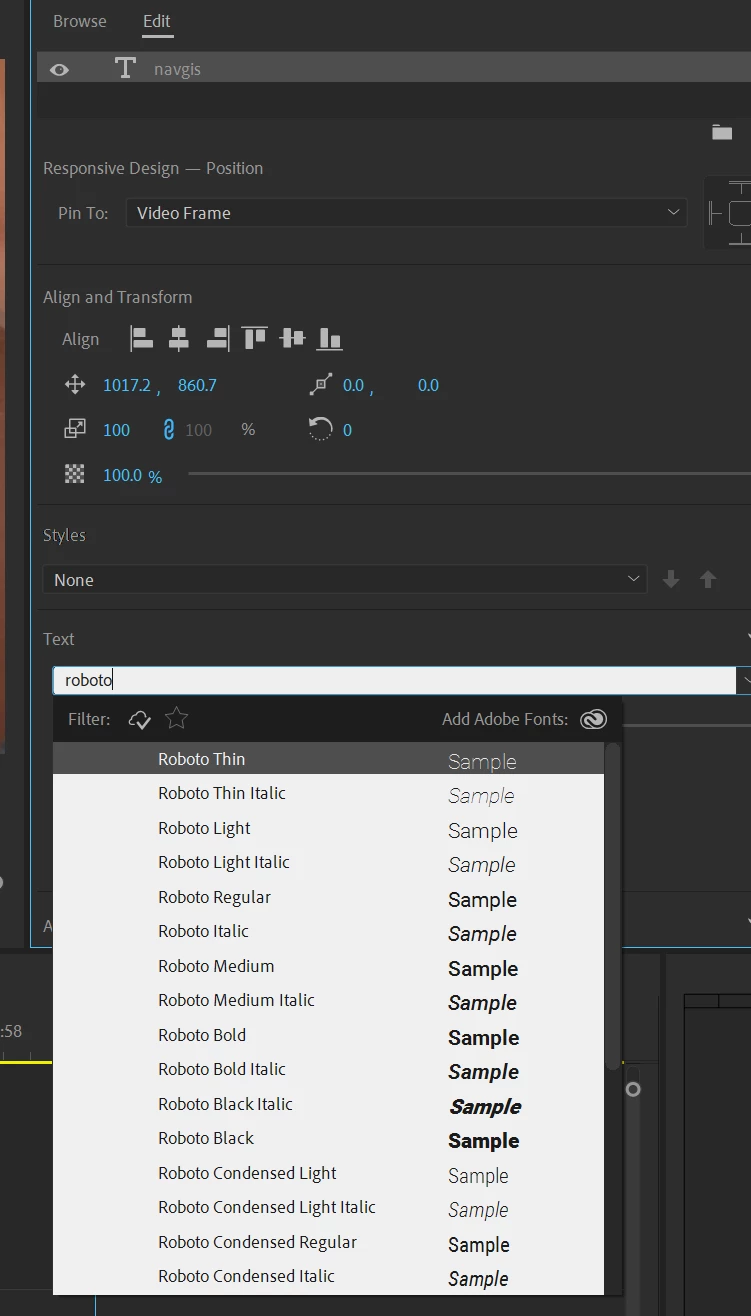
Task: Click the Add Adobe Fonts Creative Cloud icon
Action: click(594, 719)
